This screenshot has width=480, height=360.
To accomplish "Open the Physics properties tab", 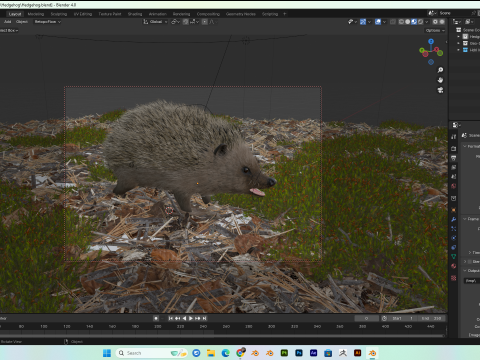I will (453, 238).
